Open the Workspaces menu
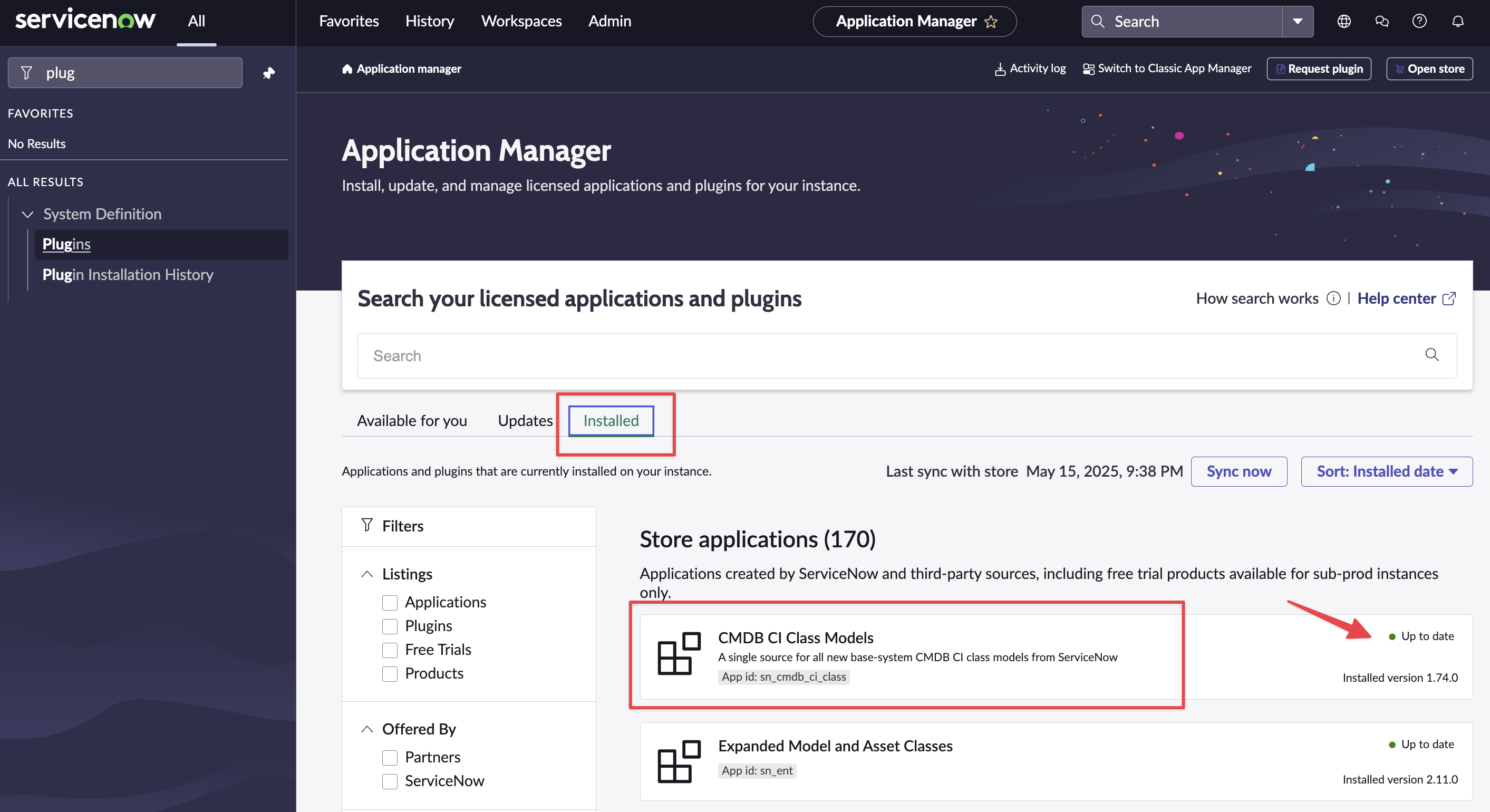Image resolution: width=1490 pixels, height=812 pixels. pyautogui.click(x=521, y=22)
